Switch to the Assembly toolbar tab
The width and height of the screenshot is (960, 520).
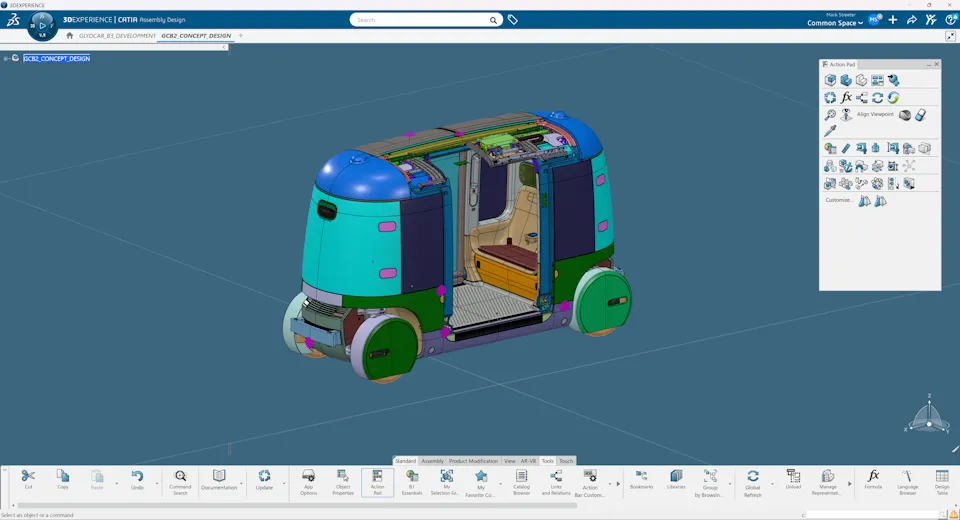coord(432,461)
